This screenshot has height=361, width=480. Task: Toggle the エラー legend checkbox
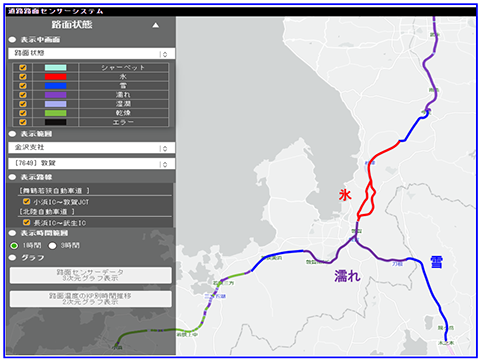click(x=23, y=122)
